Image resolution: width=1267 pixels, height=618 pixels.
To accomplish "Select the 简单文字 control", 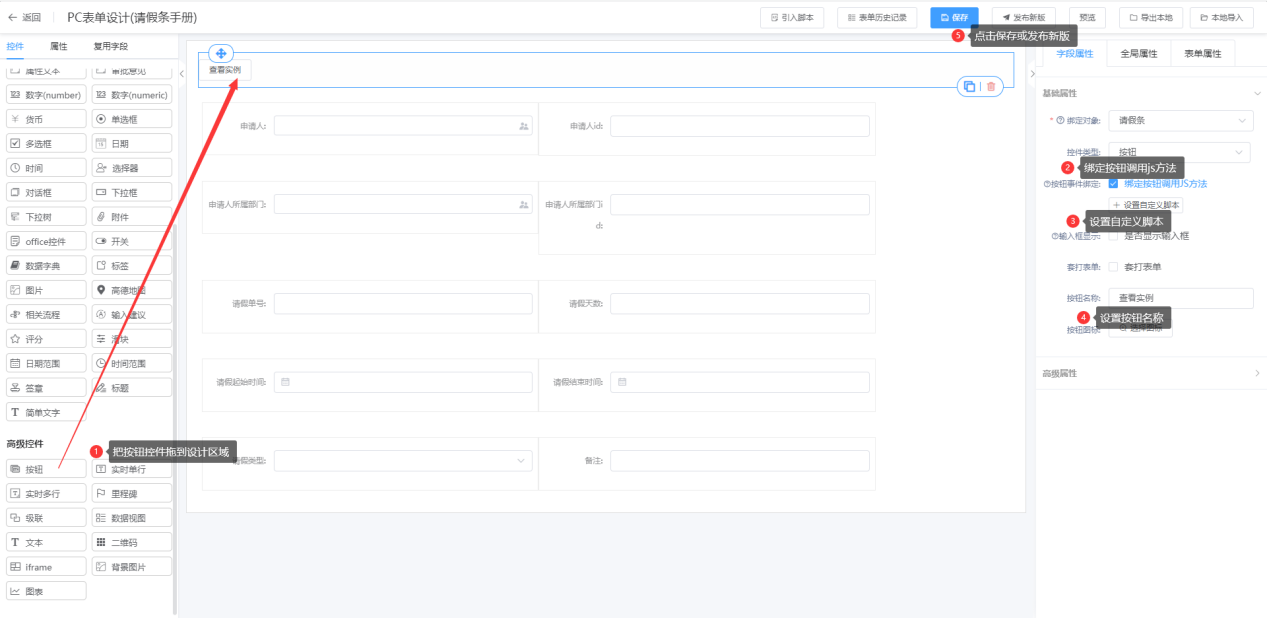I will tap(46, 412).
